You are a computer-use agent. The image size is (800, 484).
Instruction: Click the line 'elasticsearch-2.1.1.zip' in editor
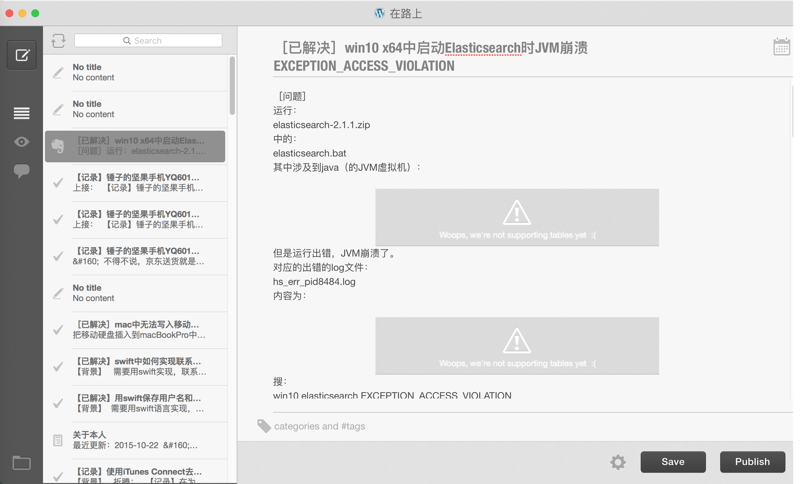coord(321,125)
